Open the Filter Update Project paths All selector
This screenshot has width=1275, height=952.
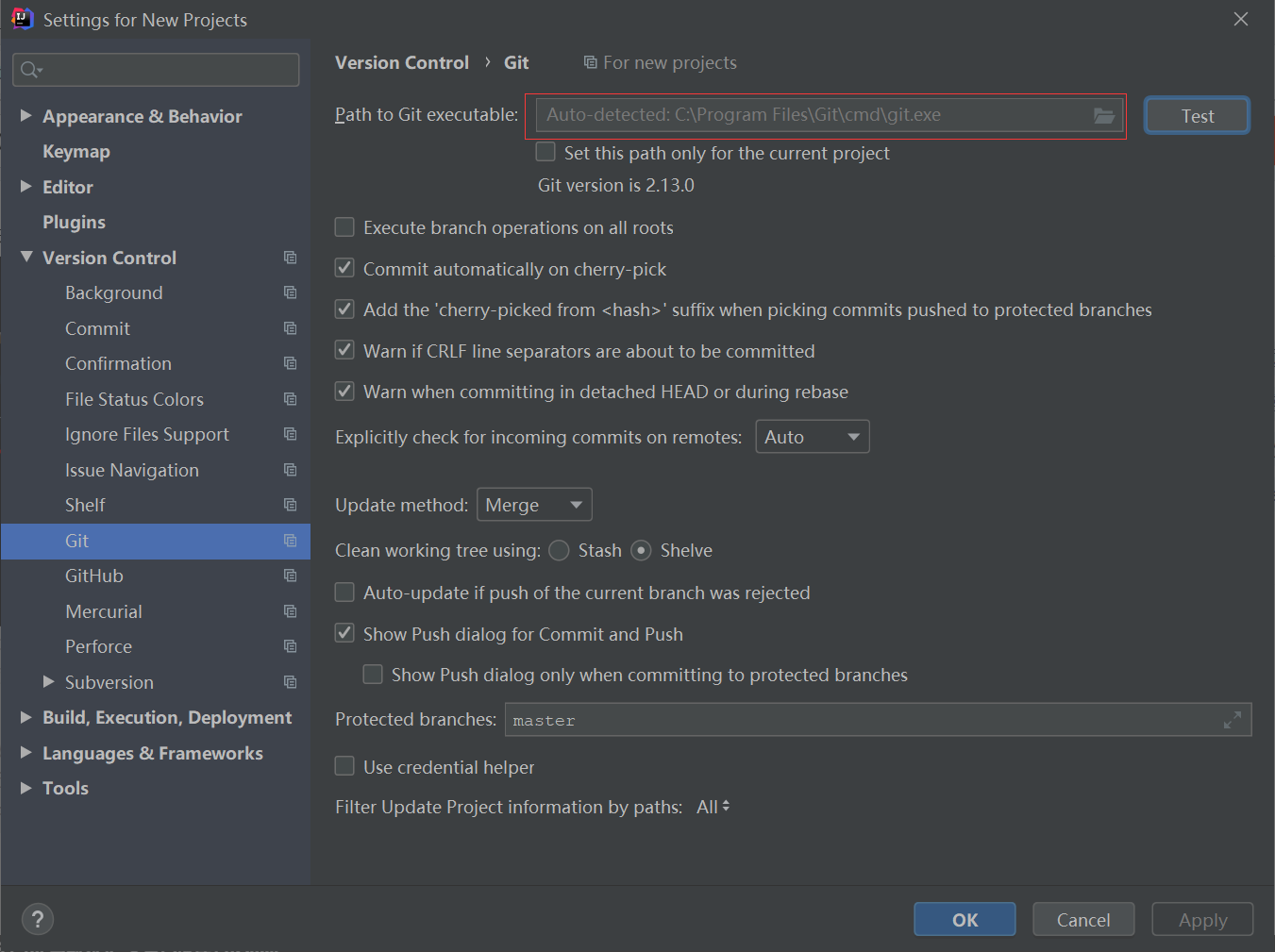[713, 807]
